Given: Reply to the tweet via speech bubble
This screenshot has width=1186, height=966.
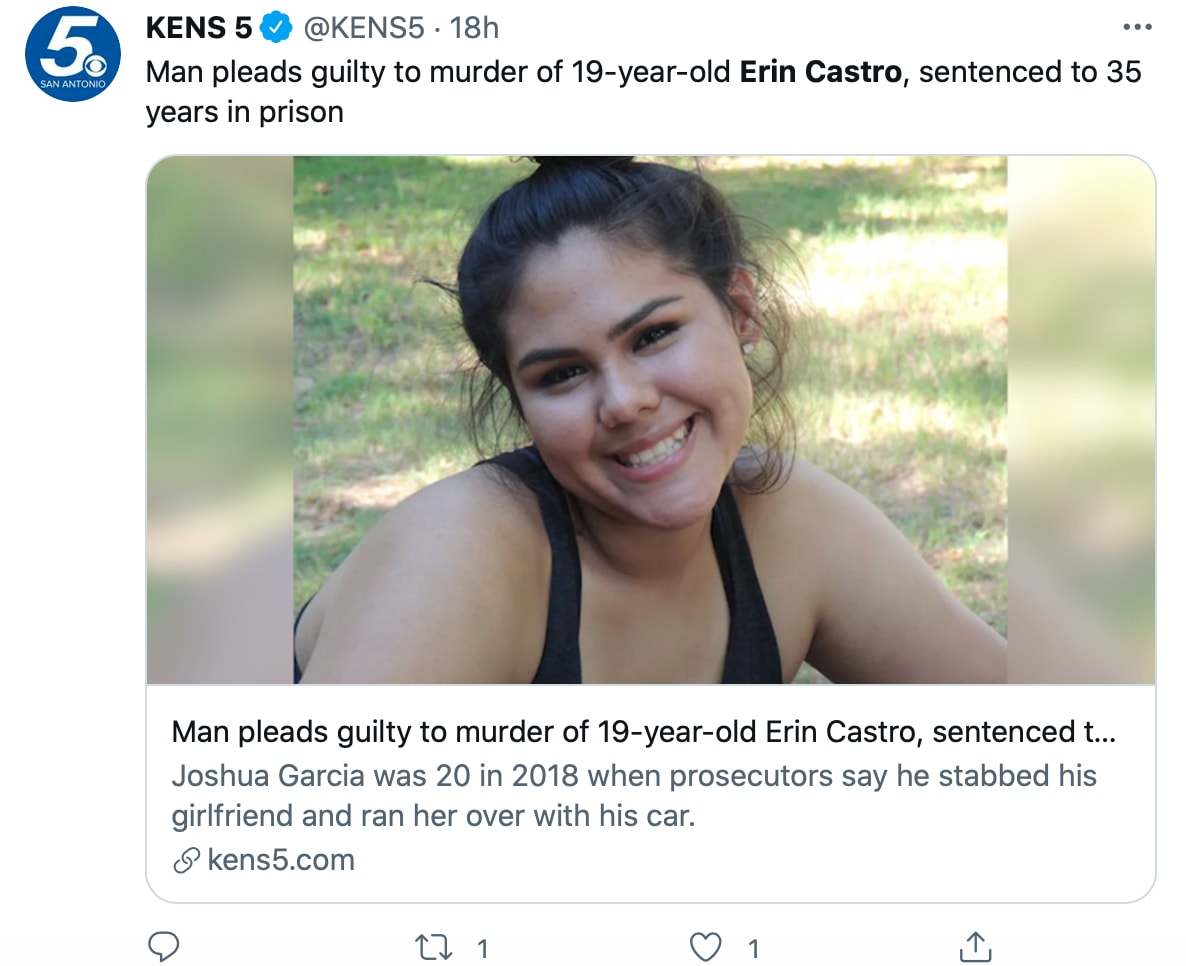Looking at the screenshot, I should (163, 945).
